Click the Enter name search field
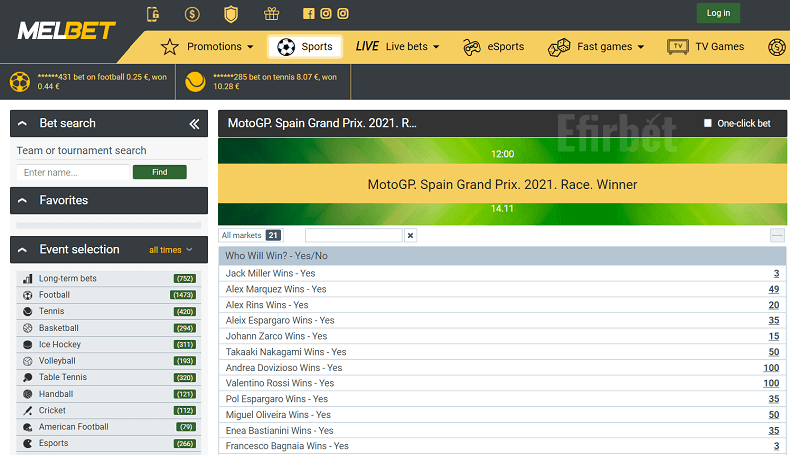The width and height of the screenshot is (790, 455). [73, 172]
